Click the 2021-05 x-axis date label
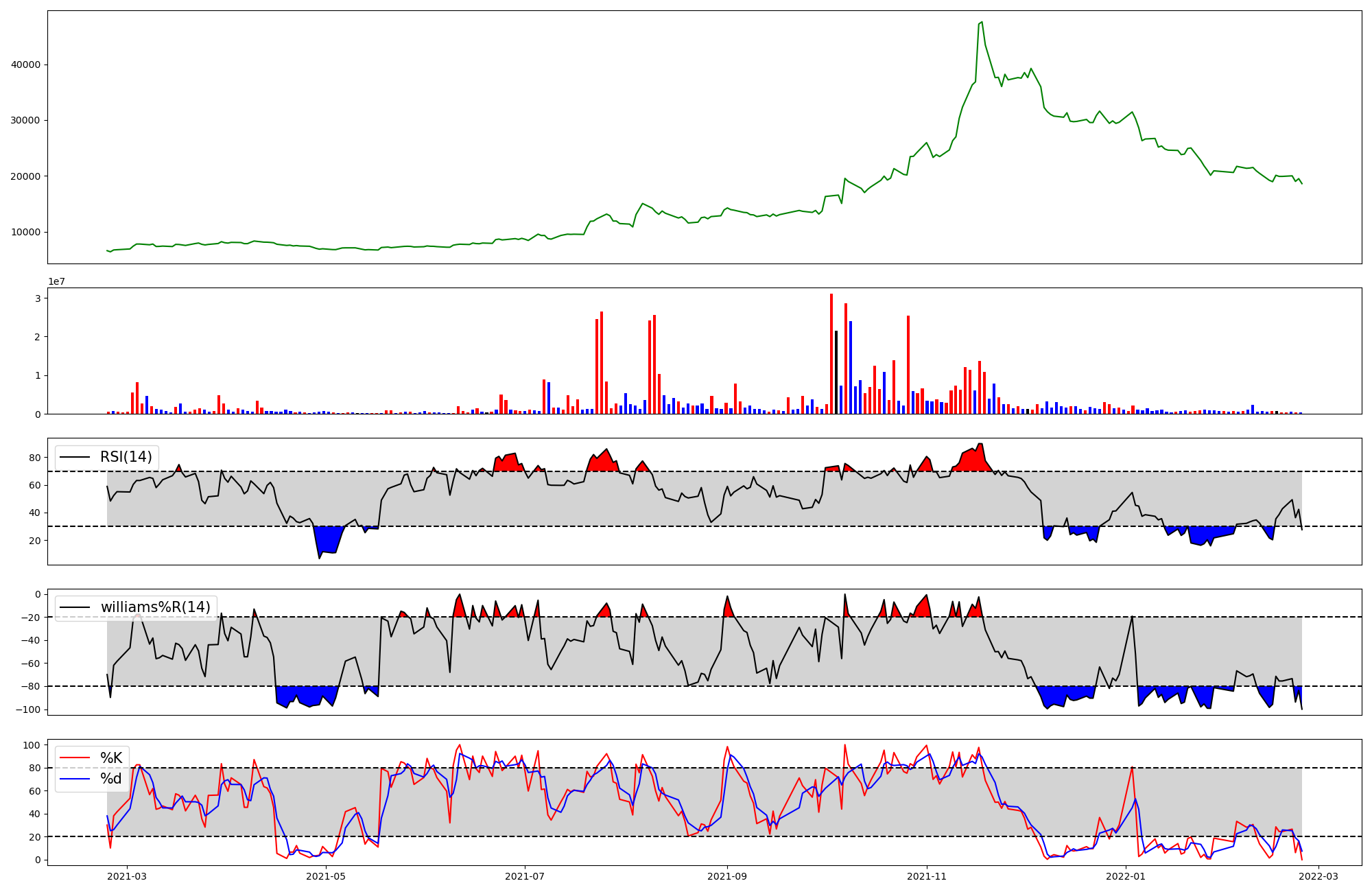The image size is (1372, 892). 326,876
